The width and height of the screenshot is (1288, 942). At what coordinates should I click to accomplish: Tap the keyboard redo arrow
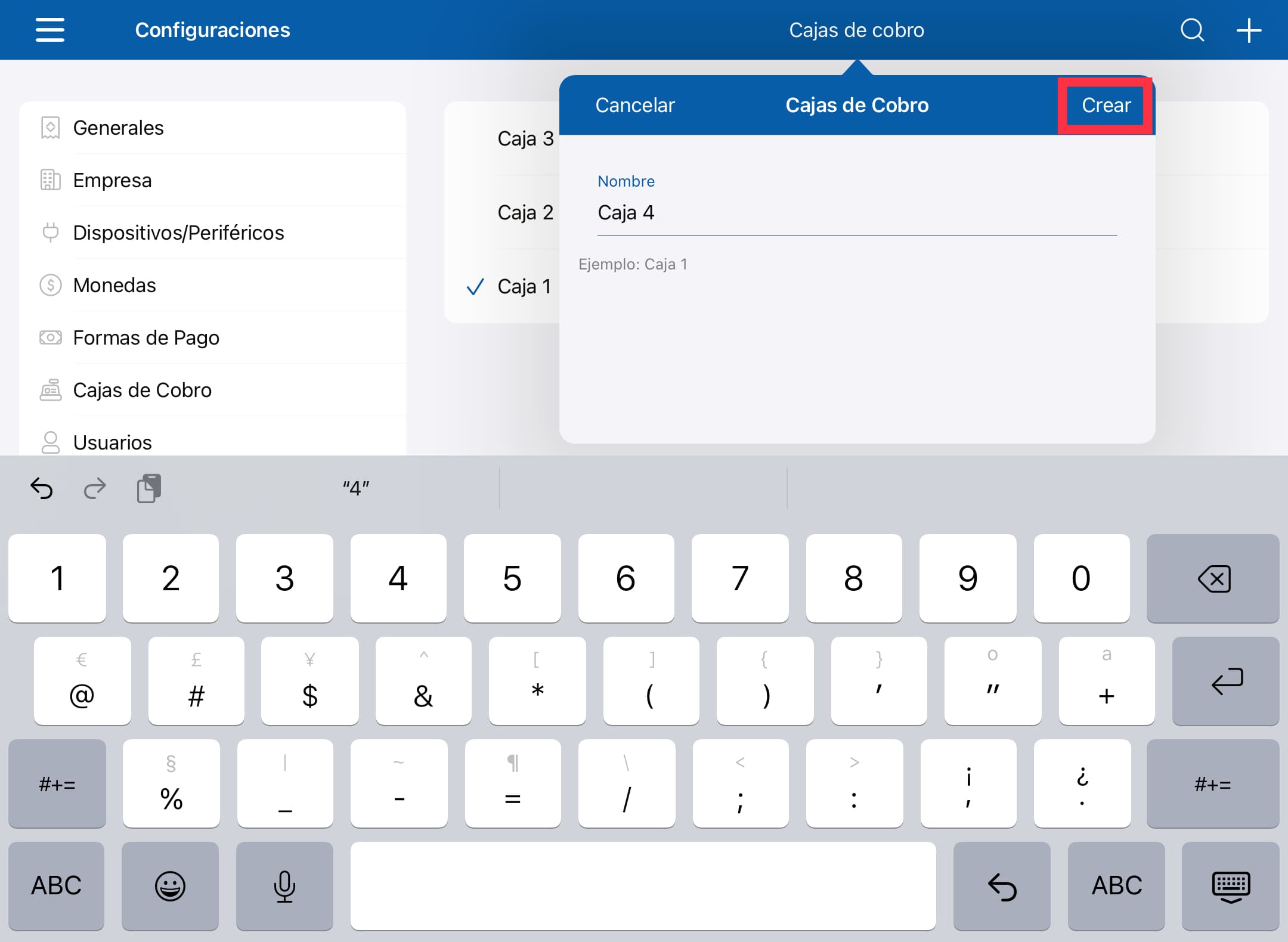(x=94, y=488)
